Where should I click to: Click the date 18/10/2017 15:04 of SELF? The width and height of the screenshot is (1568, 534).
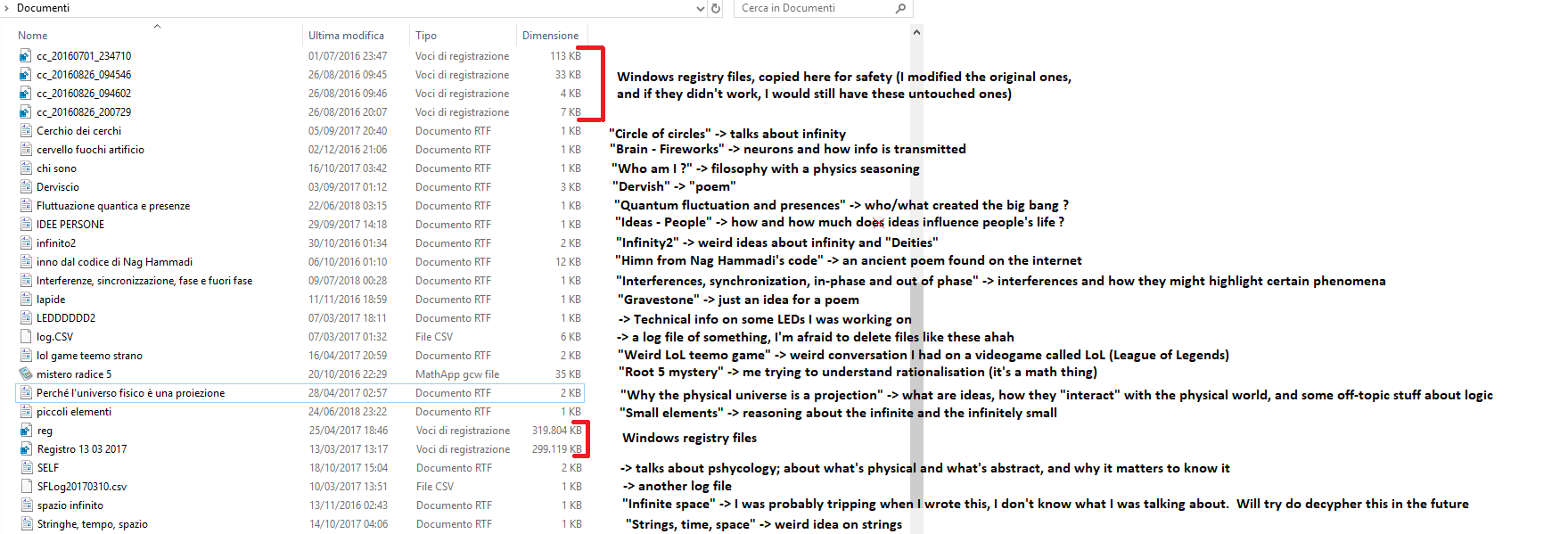point(349,467)
